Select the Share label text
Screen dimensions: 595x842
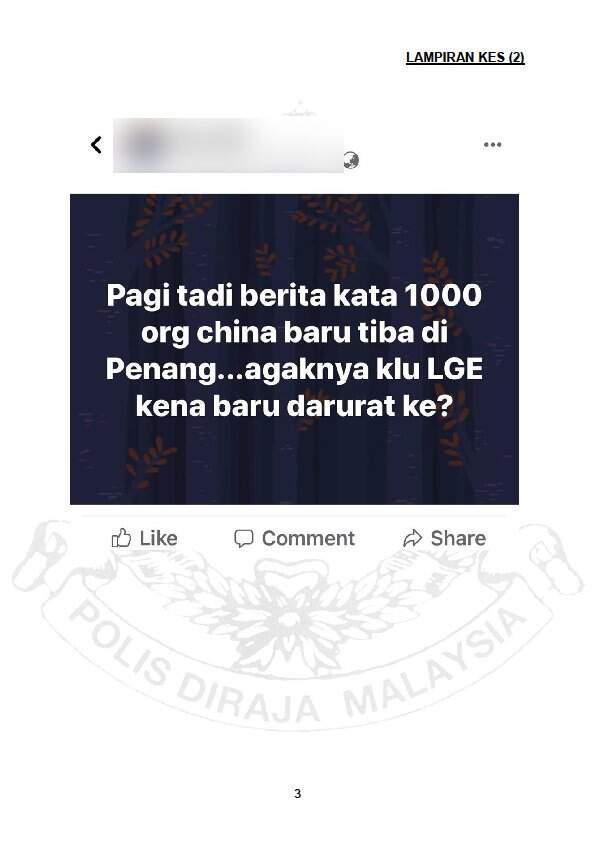click(458, 538)
